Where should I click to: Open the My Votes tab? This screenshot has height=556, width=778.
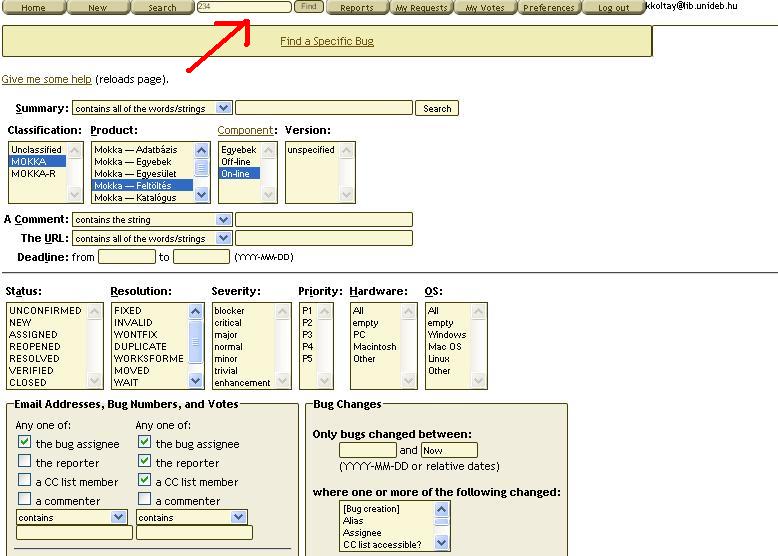[485, 8]
